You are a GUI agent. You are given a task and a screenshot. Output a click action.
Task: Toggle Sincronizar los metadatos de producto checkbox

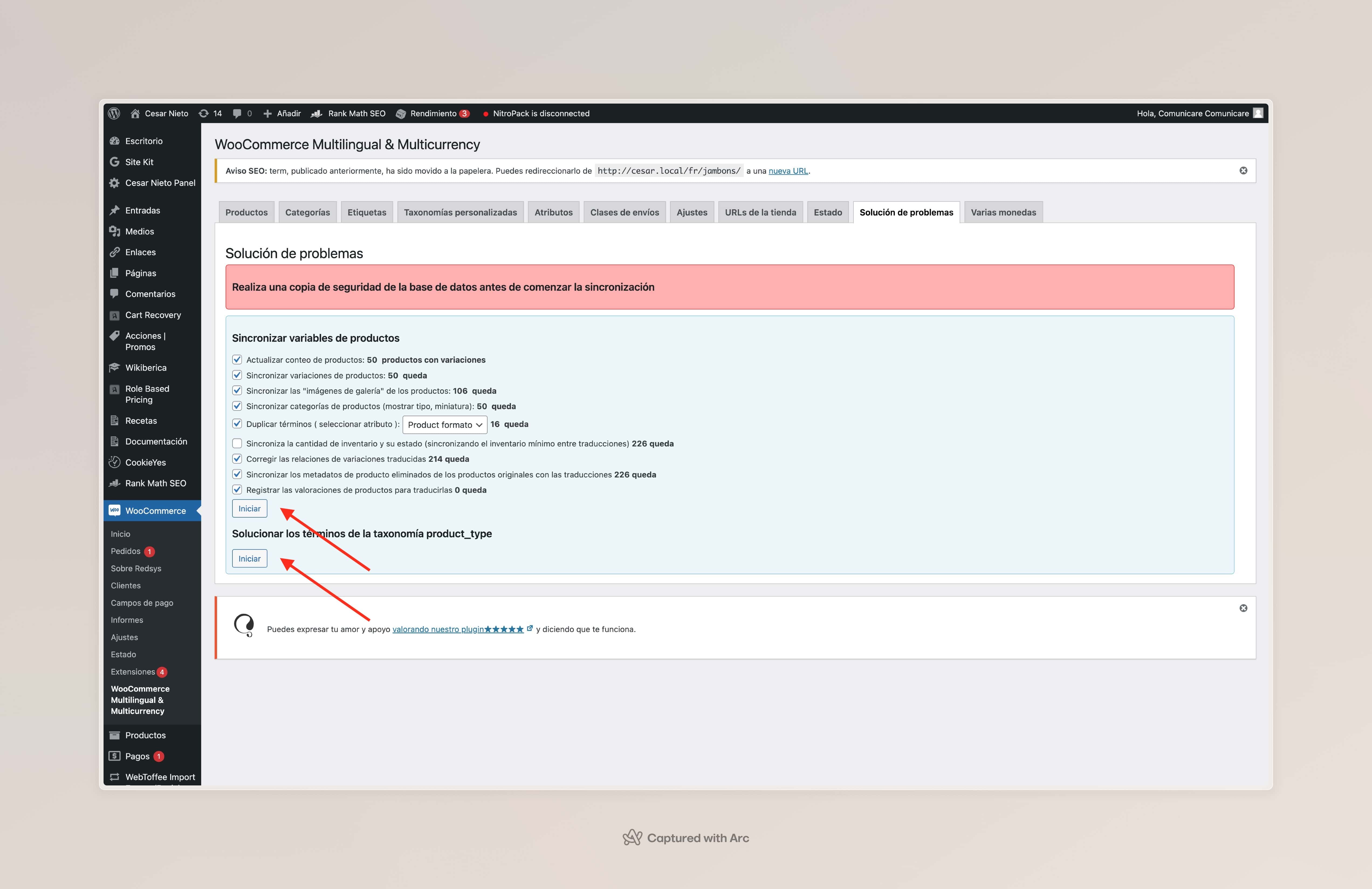tap(237, 474)
